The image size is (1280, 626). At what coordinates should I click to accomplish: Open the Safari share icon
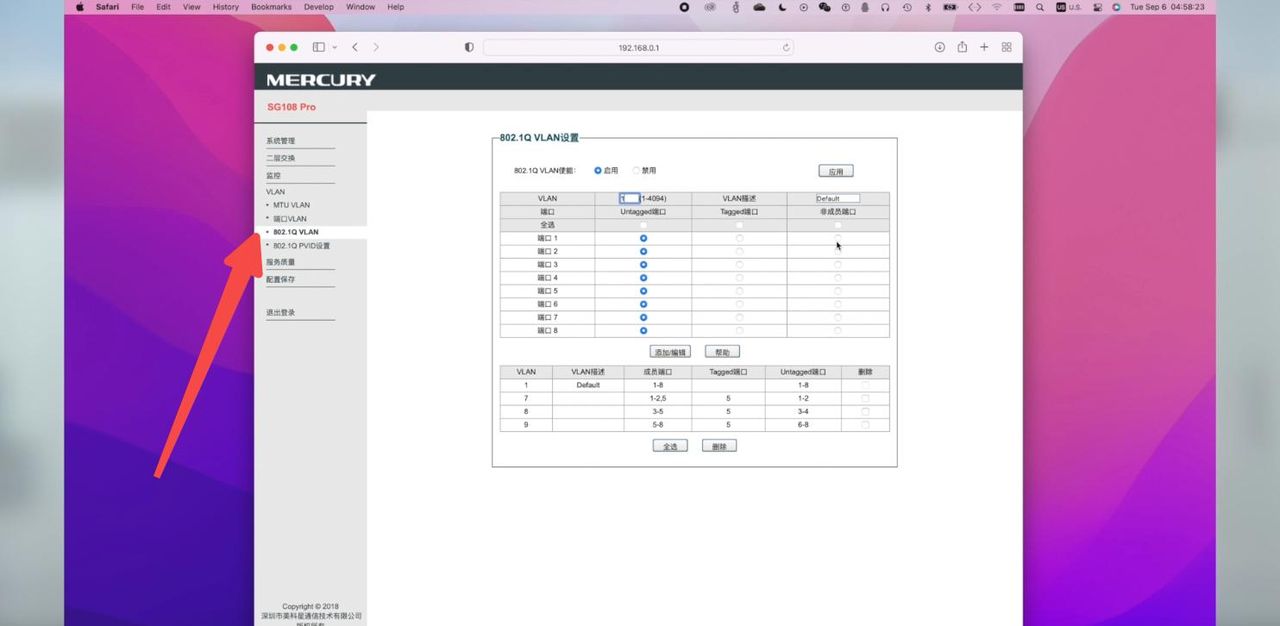pyautogui.click(x=962, y=47)
